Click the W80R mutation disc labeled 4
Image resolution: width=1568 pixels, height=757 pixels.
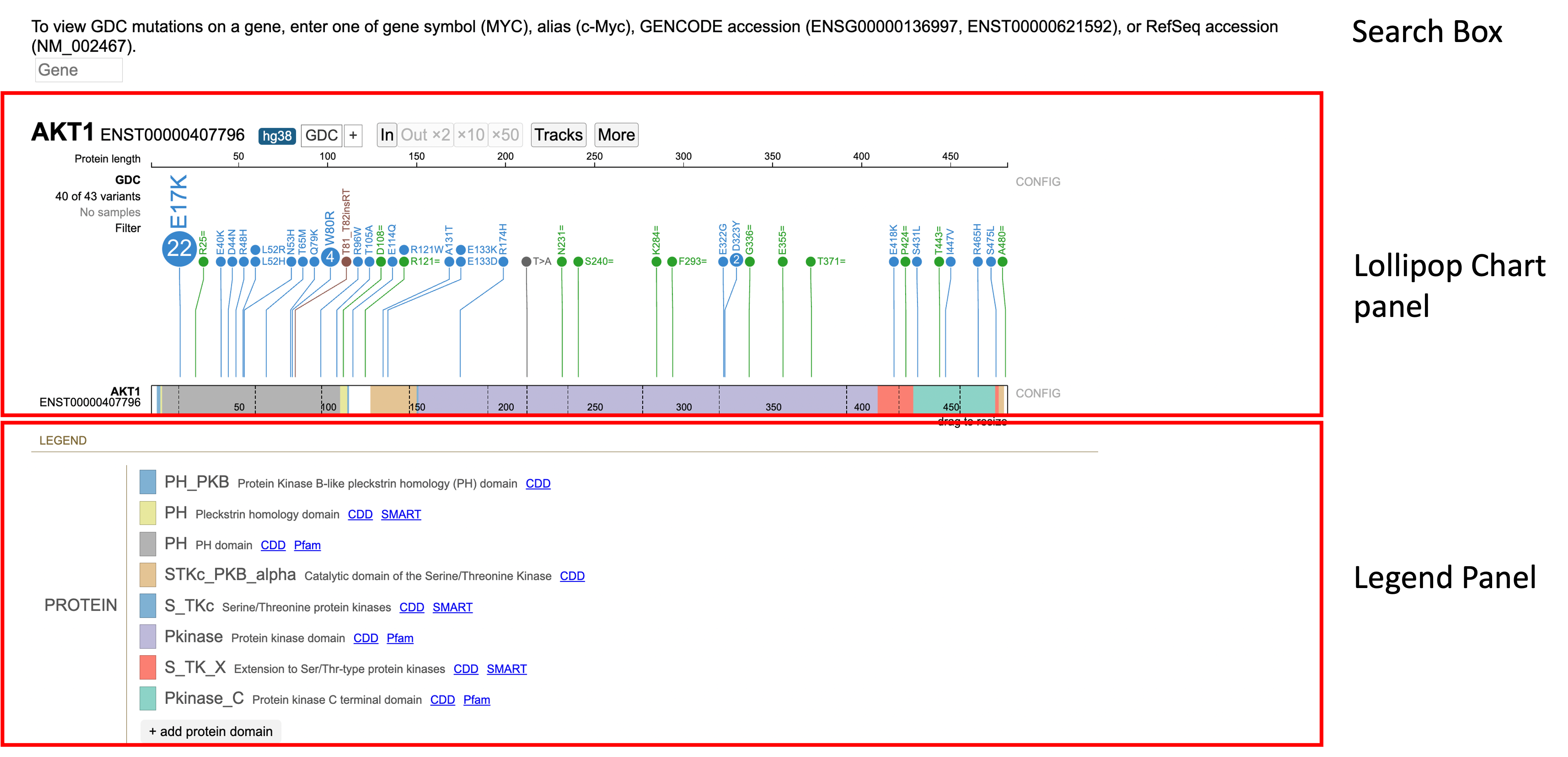point(330,257)
